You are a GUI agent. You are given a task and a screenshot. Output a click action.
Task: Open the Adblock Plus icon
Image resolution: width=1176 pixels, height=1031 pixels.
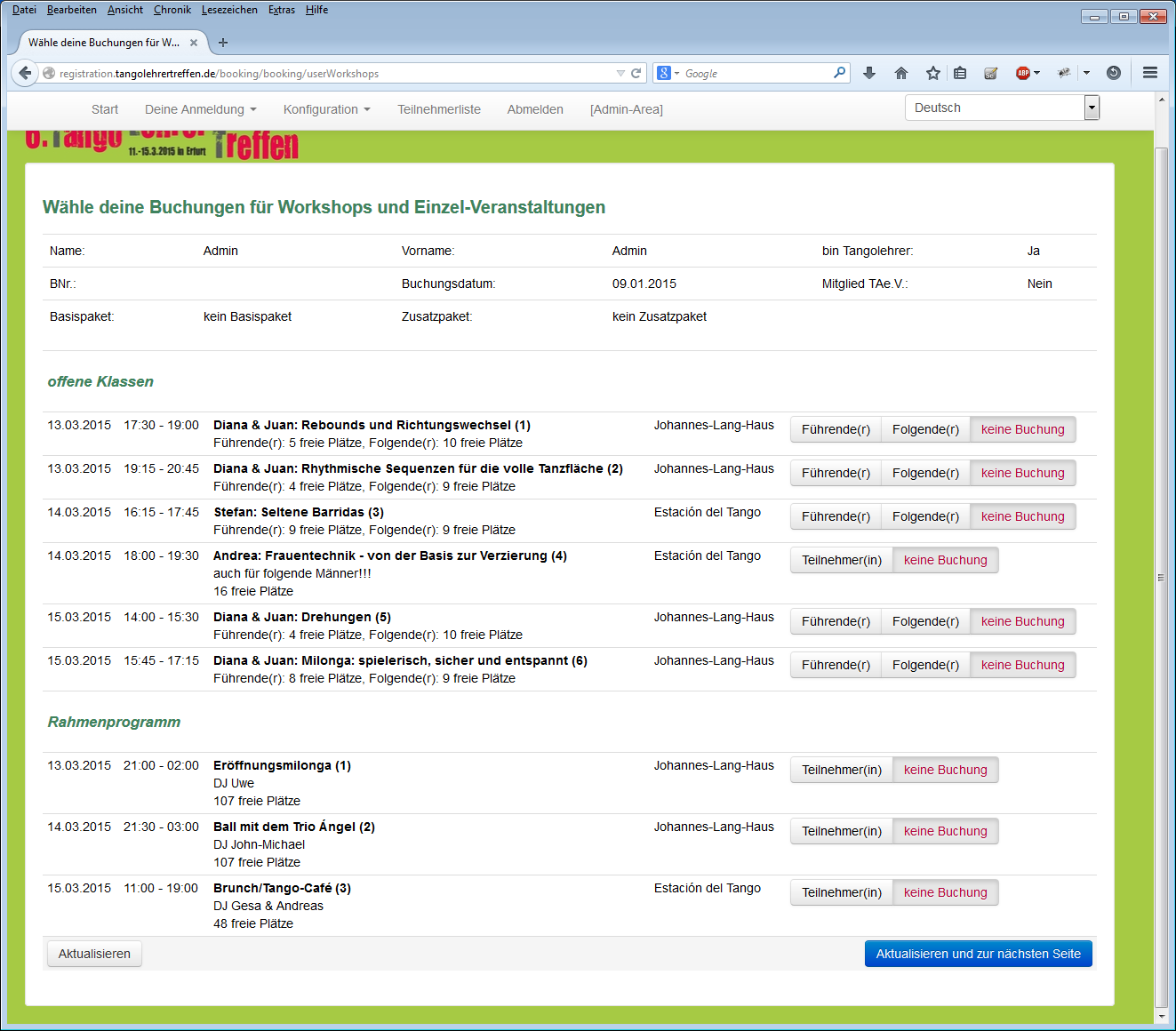(x=1023, y=73)
